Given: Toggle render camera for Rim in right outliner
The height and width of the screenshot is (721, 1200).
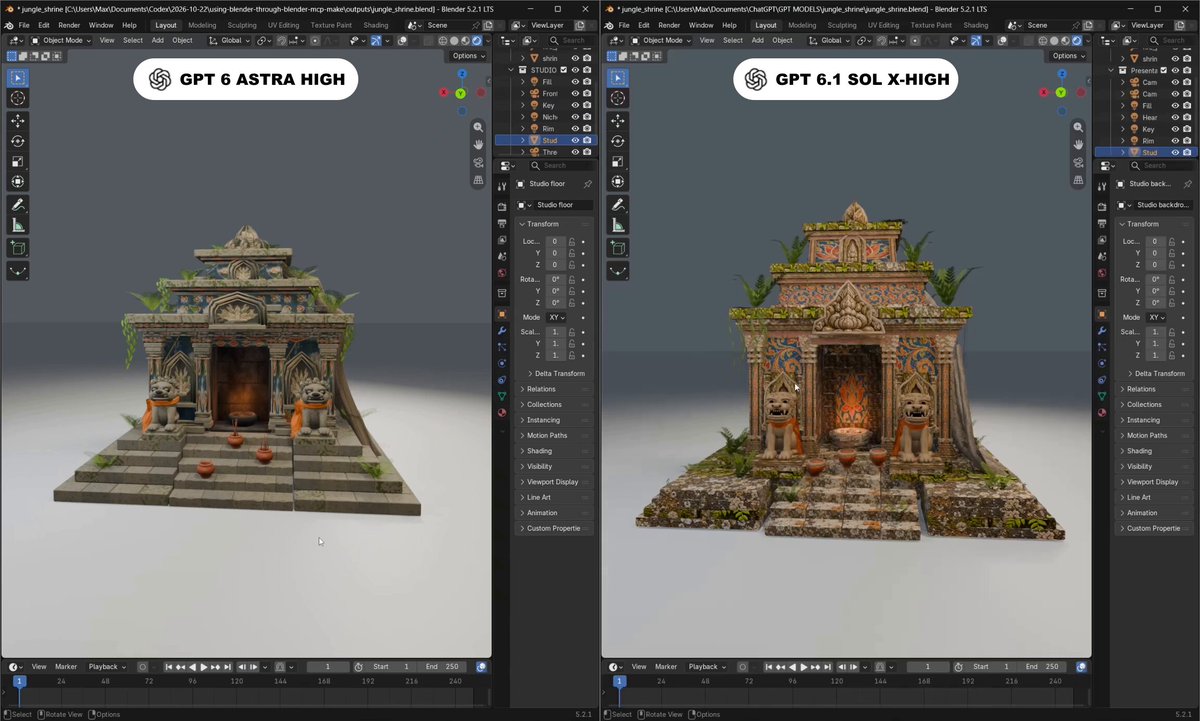Looking at the screenshot, I should [x=1187, y=141].
